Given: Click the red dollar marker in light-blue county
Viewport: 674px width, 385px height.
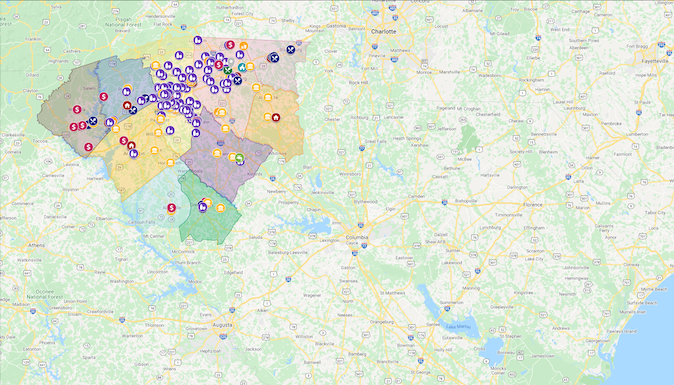Looking at the screenshot, I should (x=172, y=208).
